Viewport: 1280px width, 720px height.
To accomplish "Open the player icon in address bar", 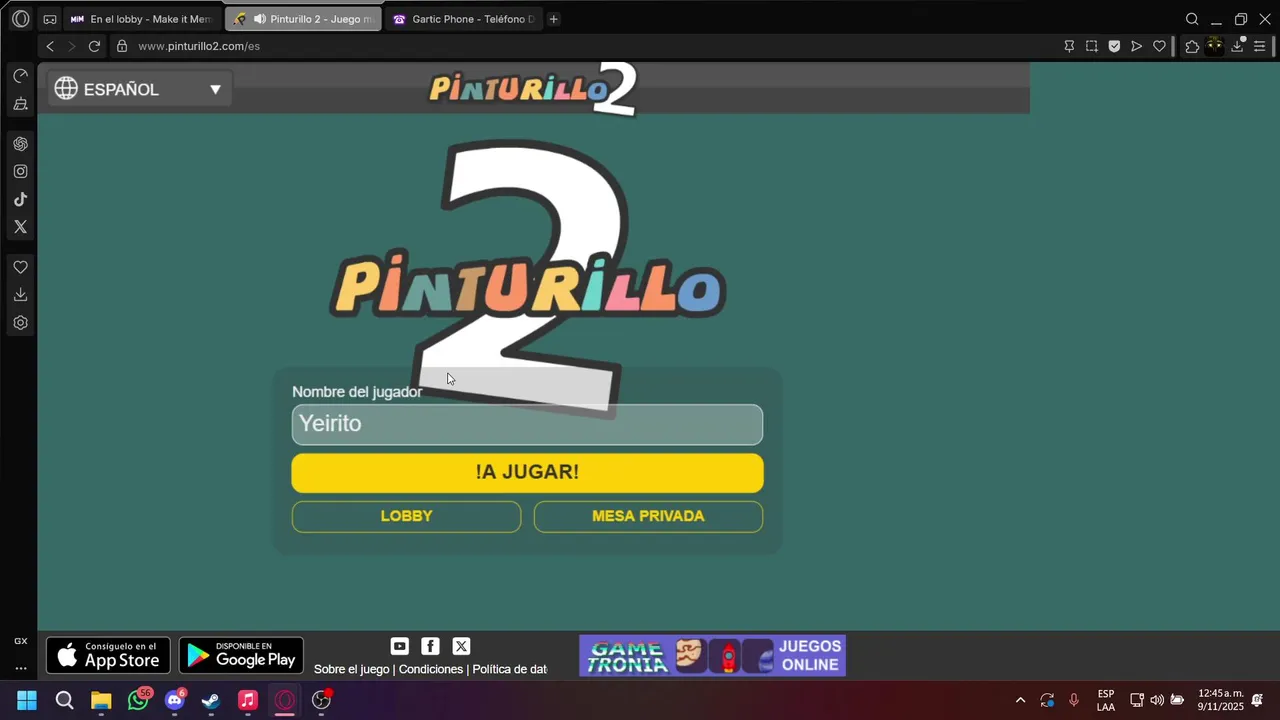I will tap(1137, 46).
